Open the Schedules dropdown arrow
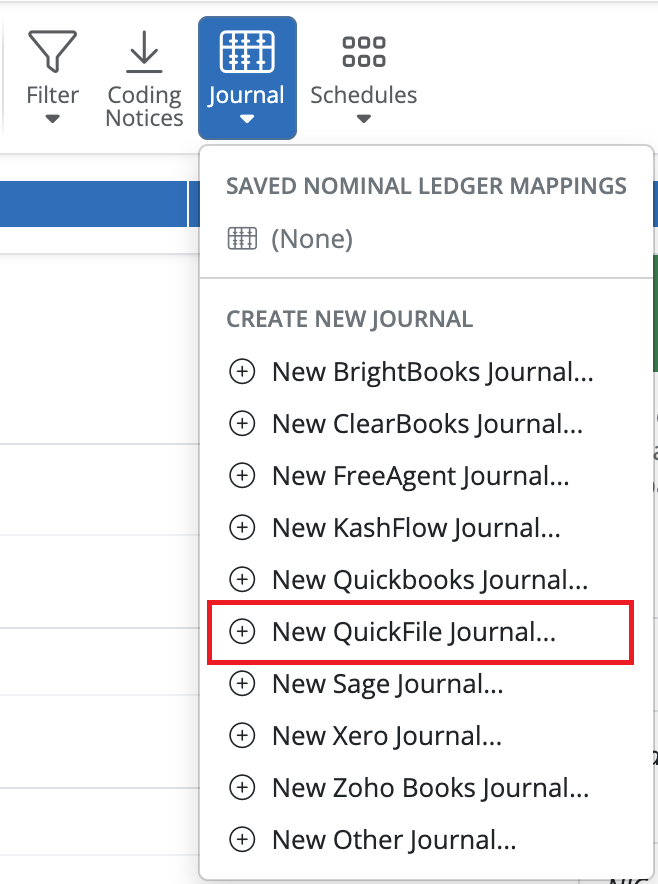 click(x=362, y=119)
